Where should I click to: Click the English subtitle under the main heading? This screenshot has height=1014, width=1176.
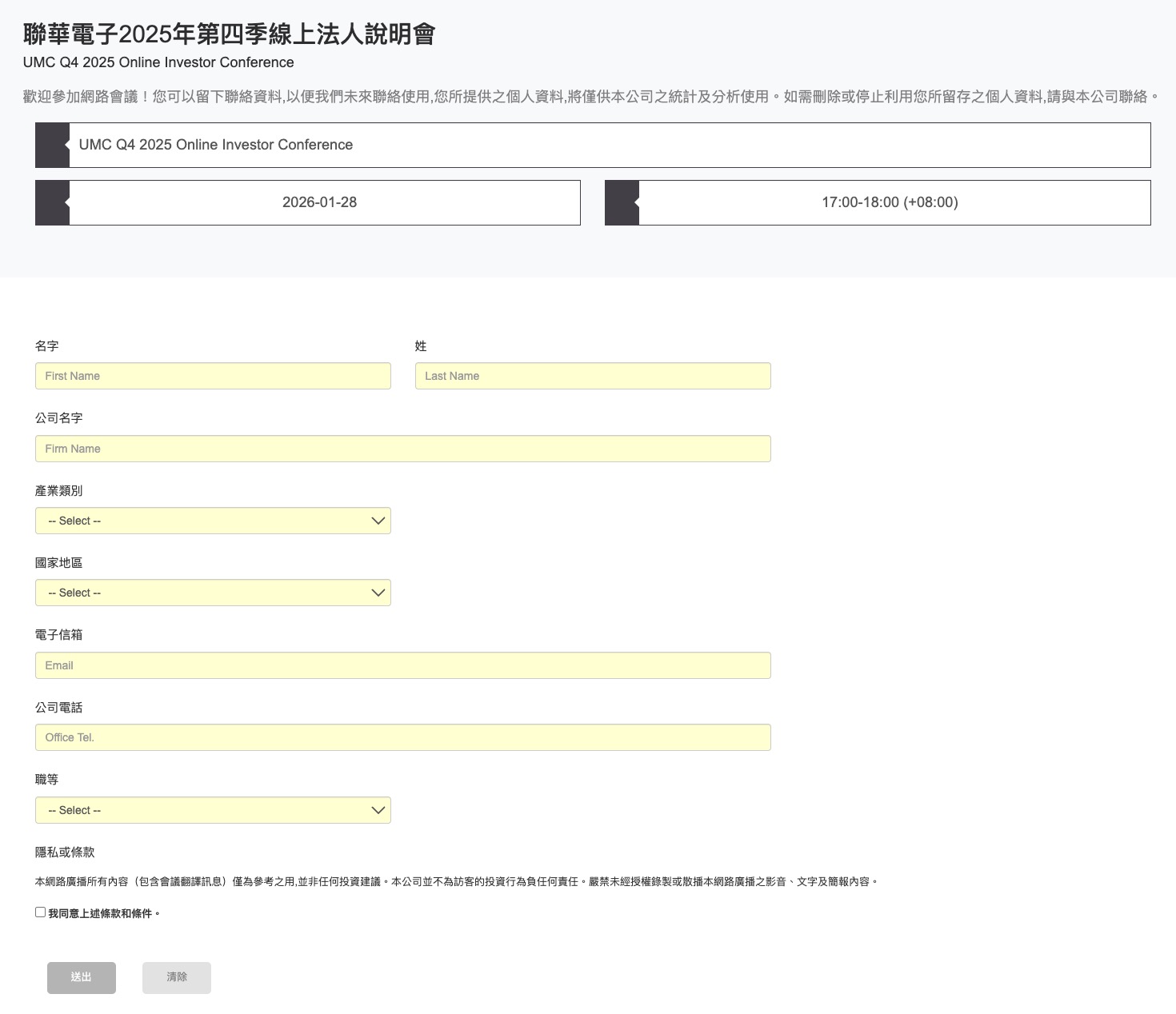pos(158,62)
